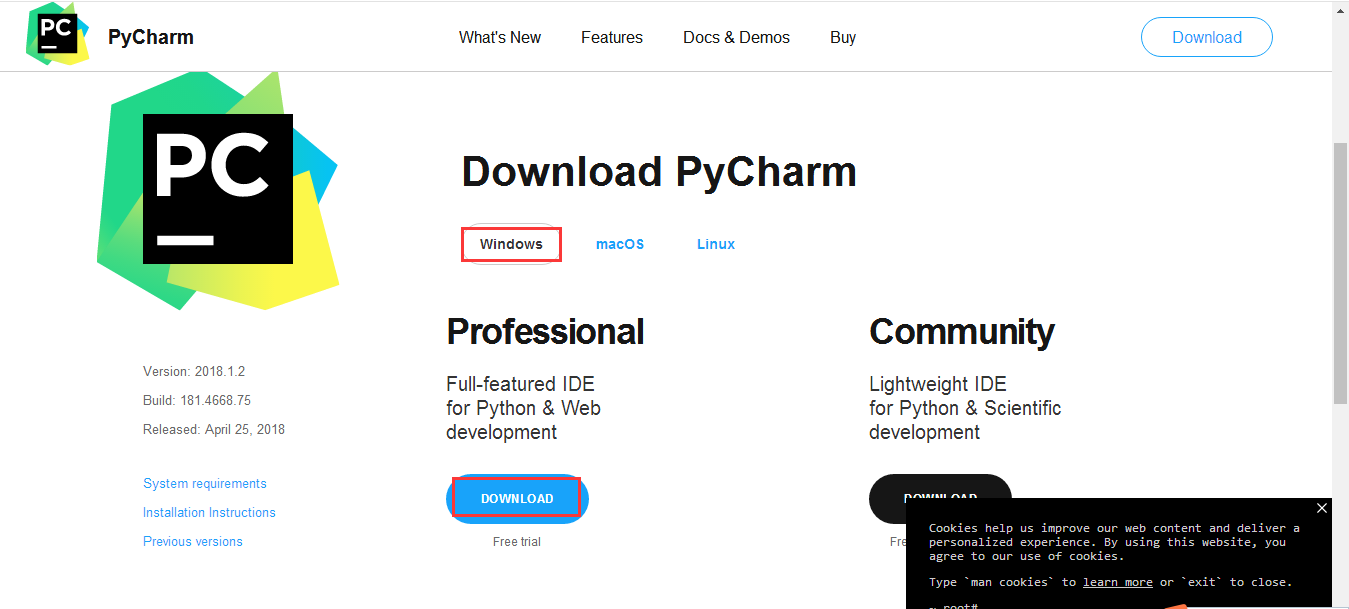Open the Buy page
Screen dimensions: 1349x609
[x=843, y=37]
